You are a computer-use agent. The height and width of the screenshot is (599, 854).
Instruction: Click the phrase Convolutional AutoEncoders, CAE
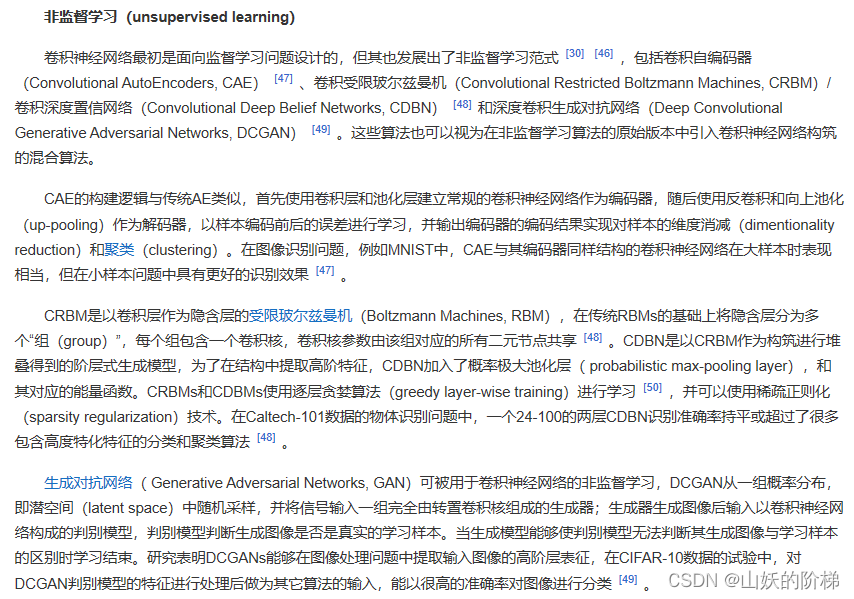coord(143,83)
